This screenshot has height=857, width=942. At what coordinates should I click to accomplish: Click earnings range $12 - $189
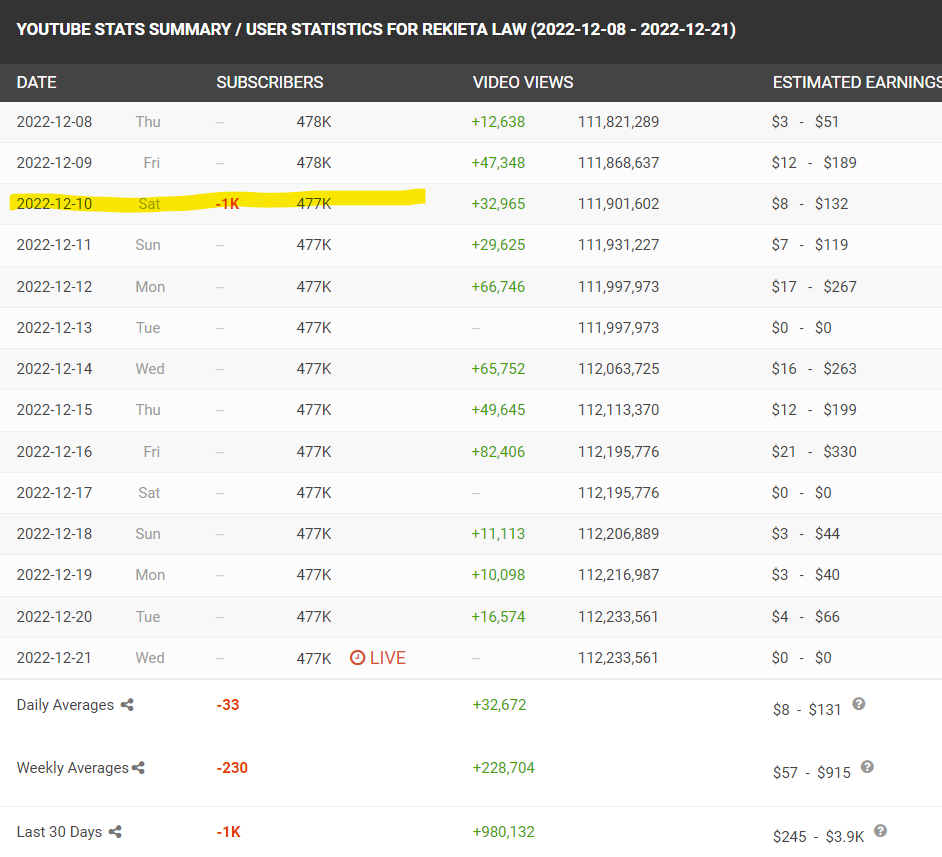814,163
